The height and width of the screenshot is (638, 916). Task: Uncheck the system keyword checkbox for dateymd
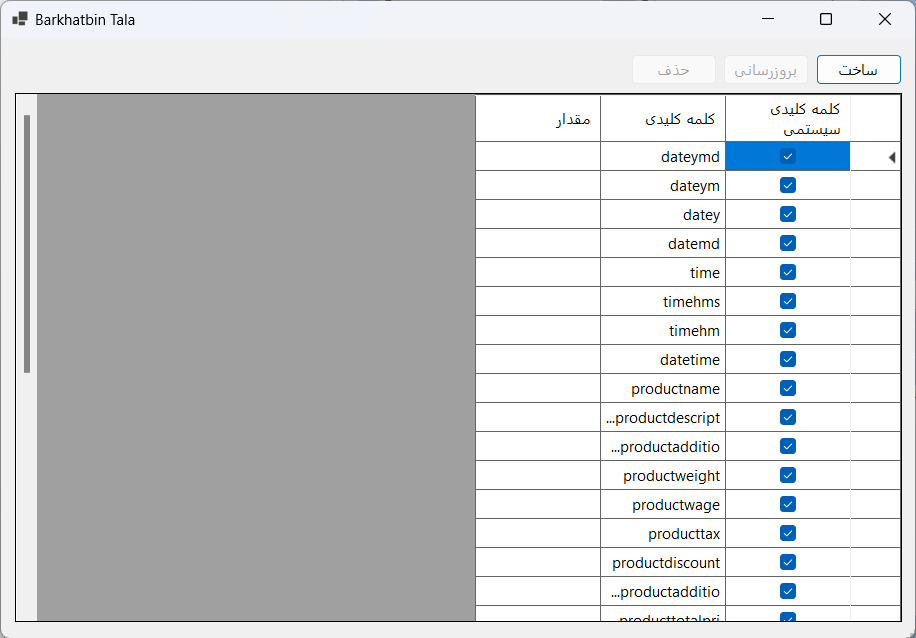tap(787, 157)
